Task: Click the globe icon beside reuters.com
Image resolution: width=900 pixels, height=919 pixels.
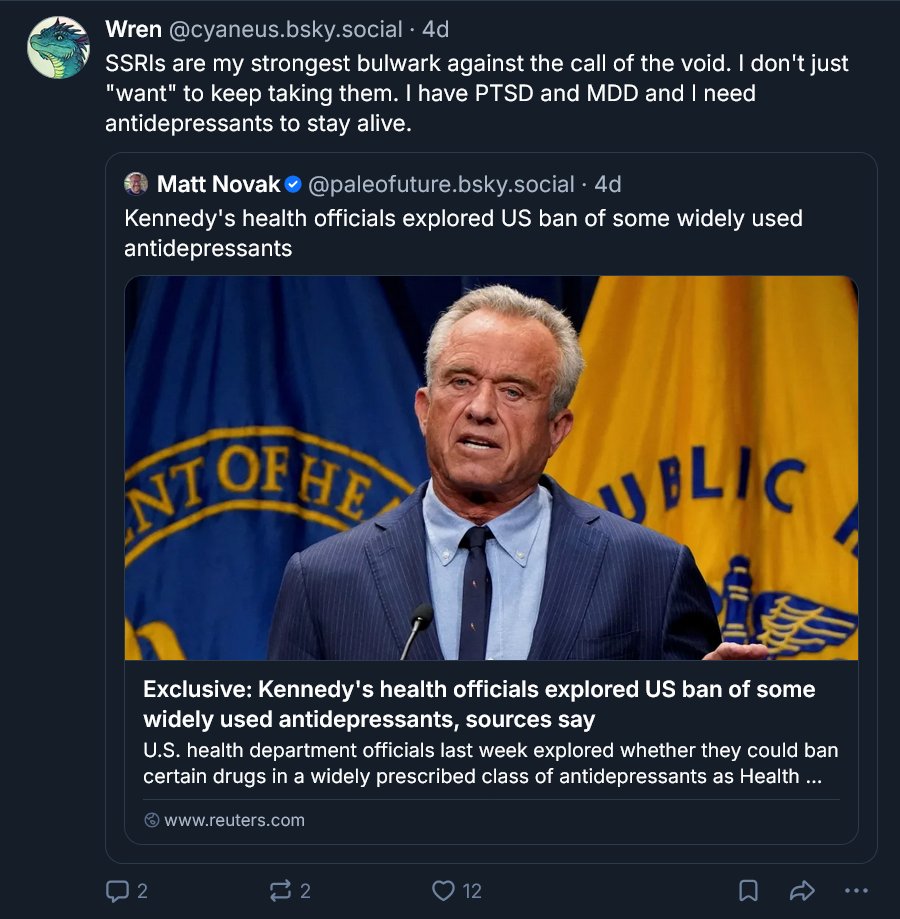Action: (151, 820)
